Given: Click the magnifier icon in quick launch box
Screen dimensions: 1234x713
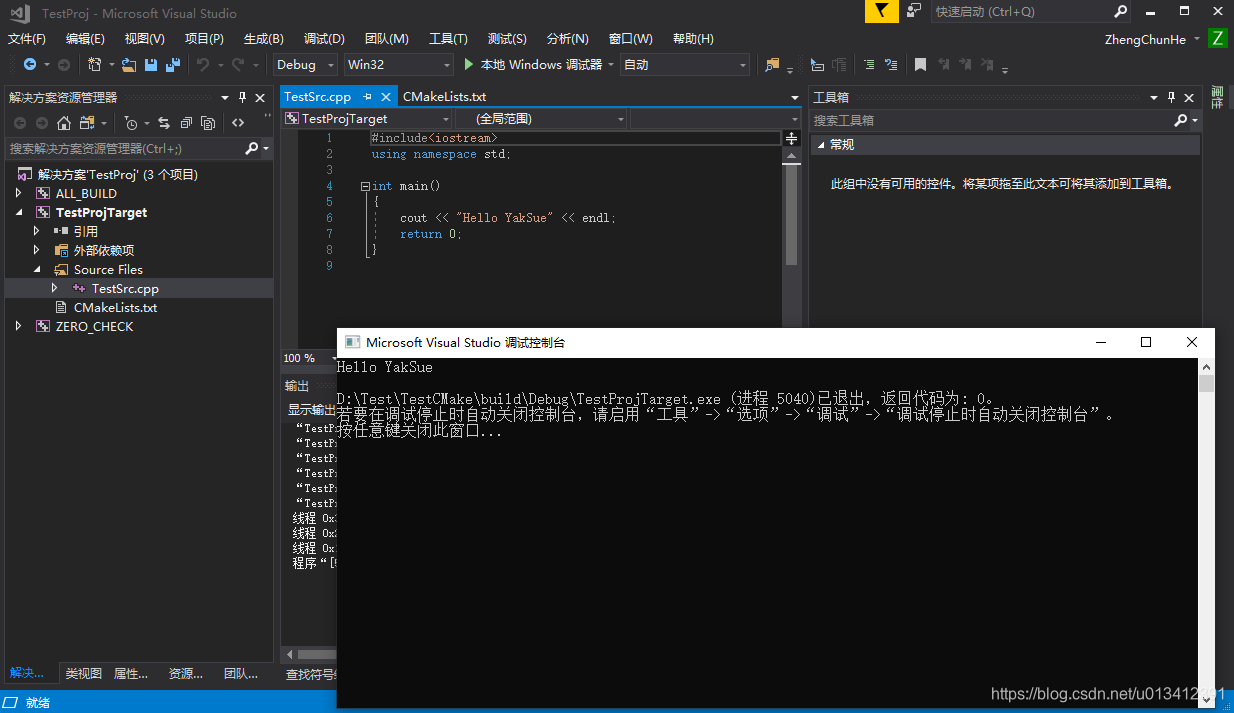Looking at the screenshot, I should coord(1121,12).
